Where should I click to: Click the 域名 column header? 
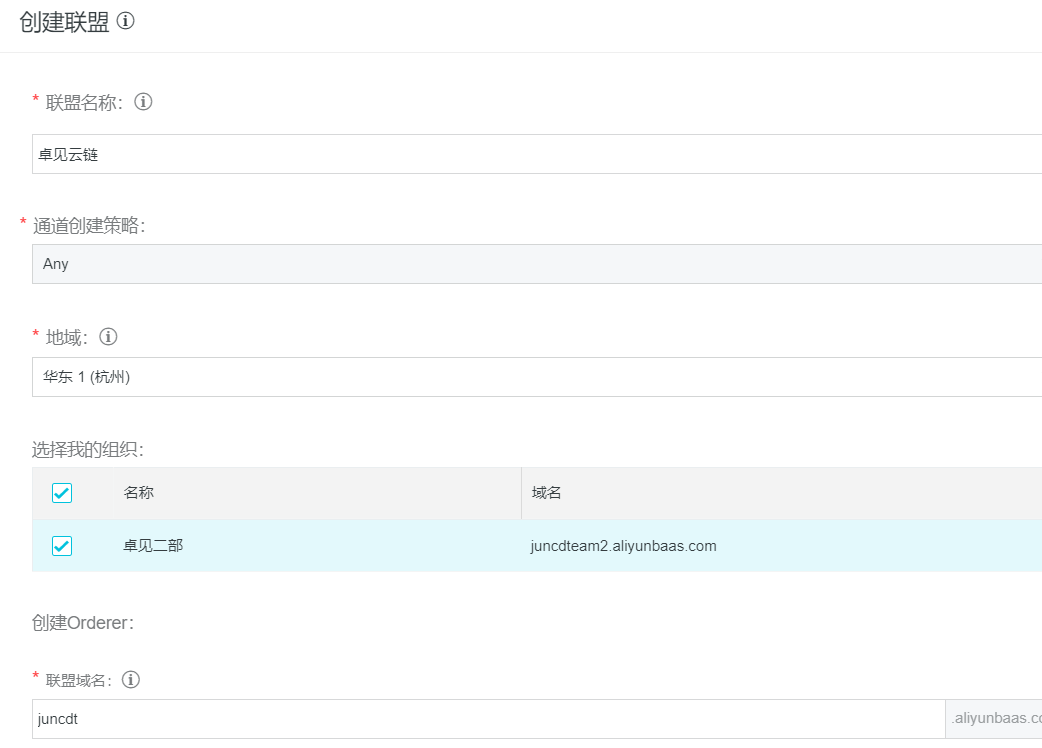click(x=547, y=493)
